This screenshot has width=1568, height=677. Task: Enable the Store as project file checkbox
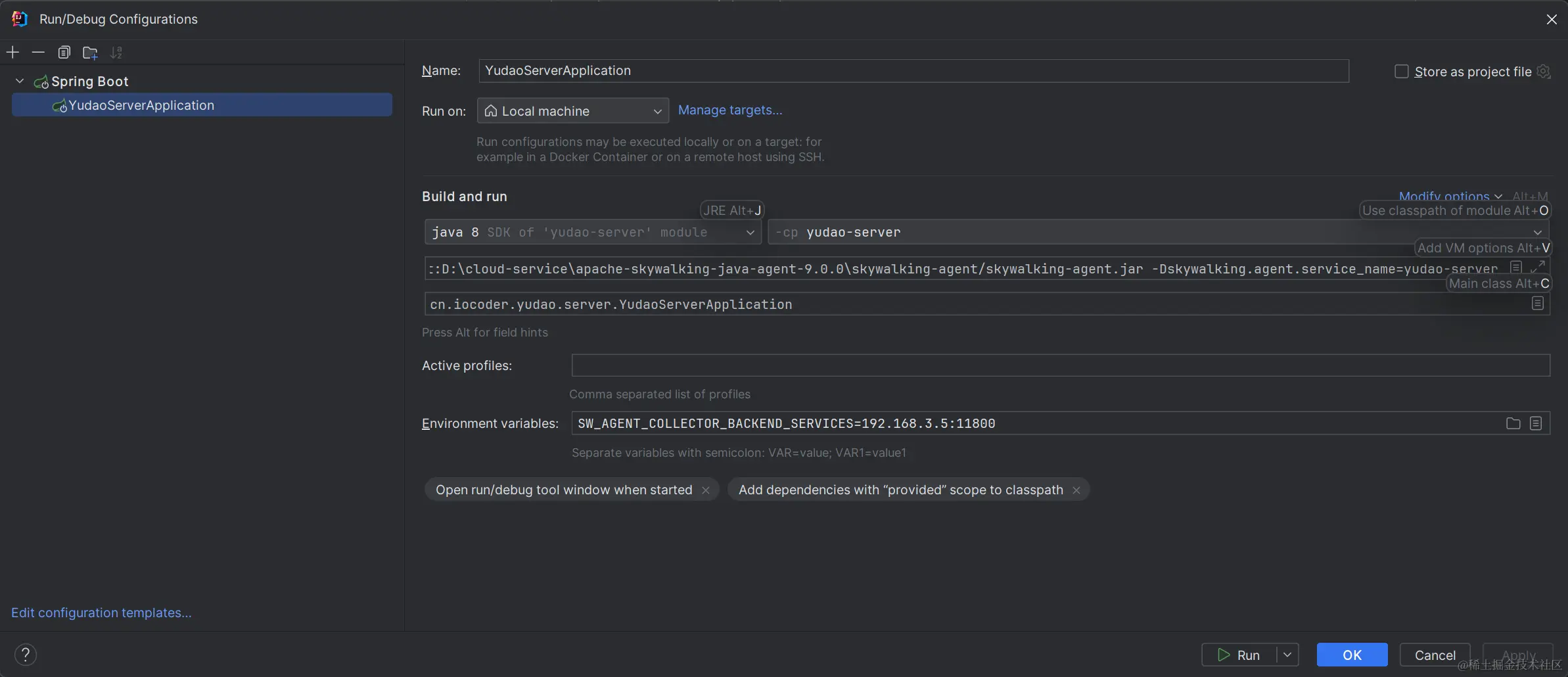pyautogui.click(x=1401, y=72)
